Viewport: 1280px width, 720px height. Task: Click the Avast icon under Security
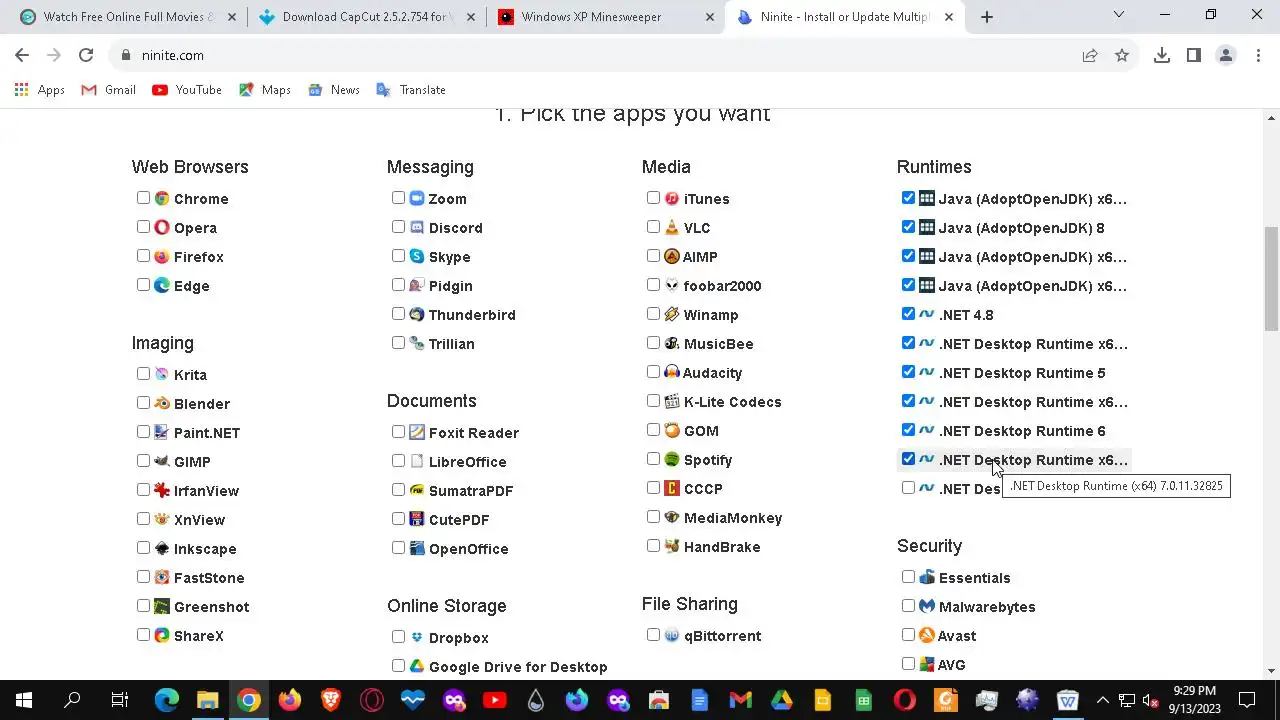point(927,635)
